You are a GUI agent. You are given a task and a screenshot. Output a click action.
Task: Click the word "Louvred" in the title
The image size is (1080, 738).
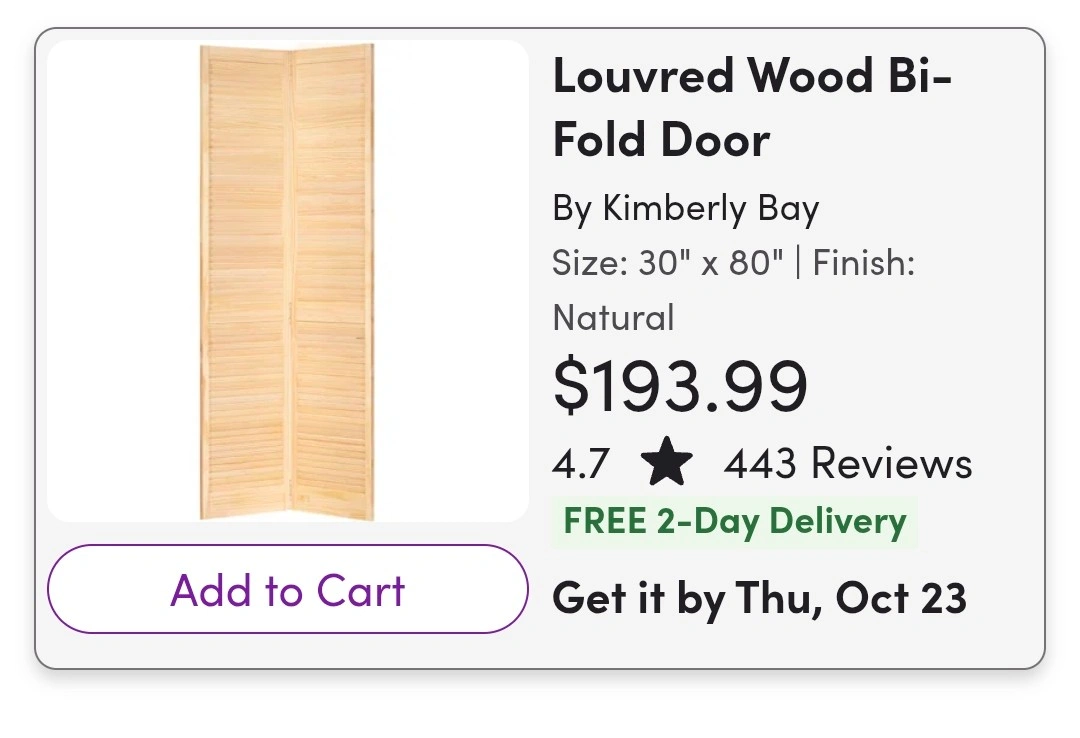click(643, 77)
